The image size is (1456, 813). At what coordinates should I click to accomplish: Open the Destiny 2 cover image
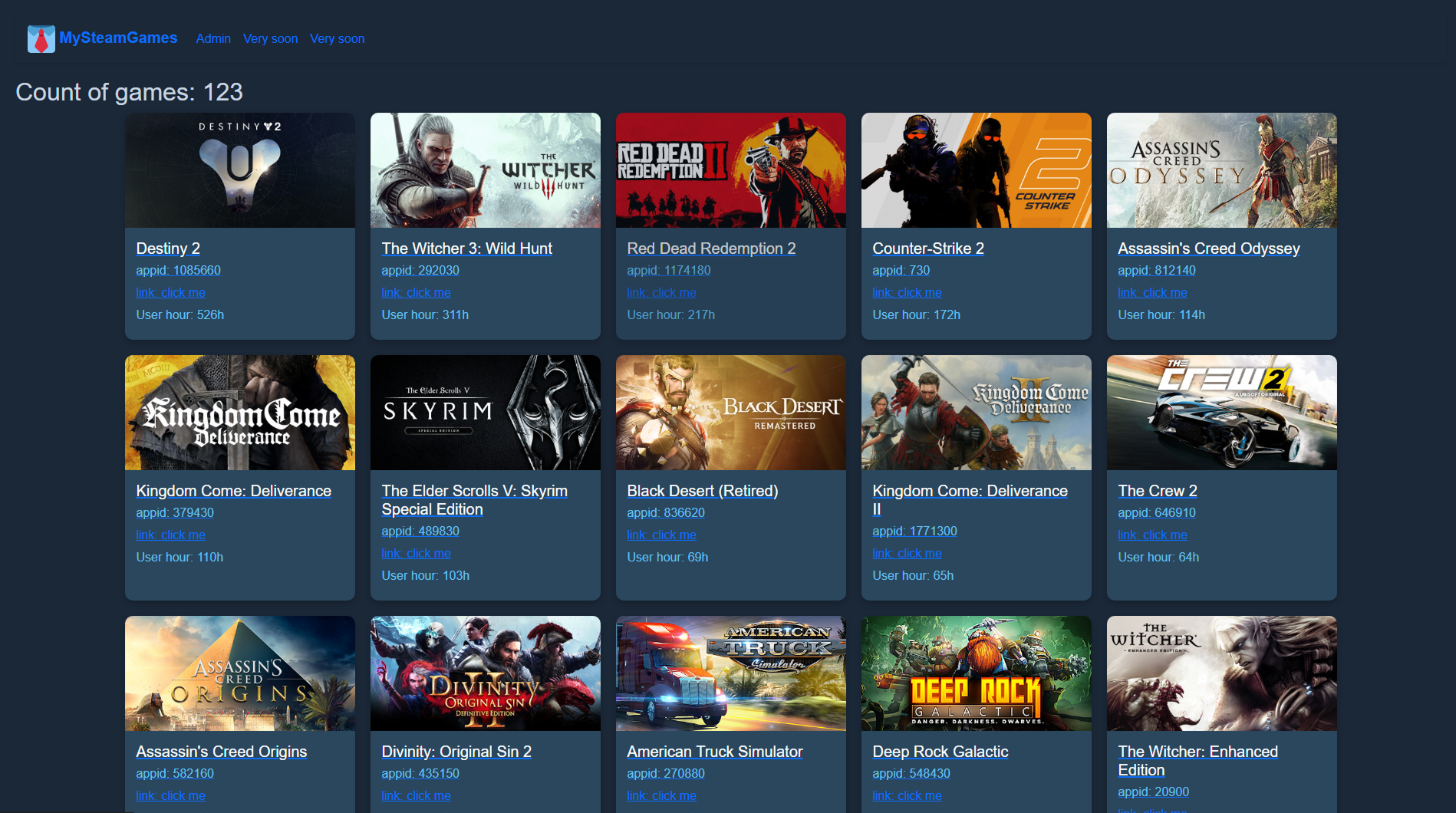[240, 170]
